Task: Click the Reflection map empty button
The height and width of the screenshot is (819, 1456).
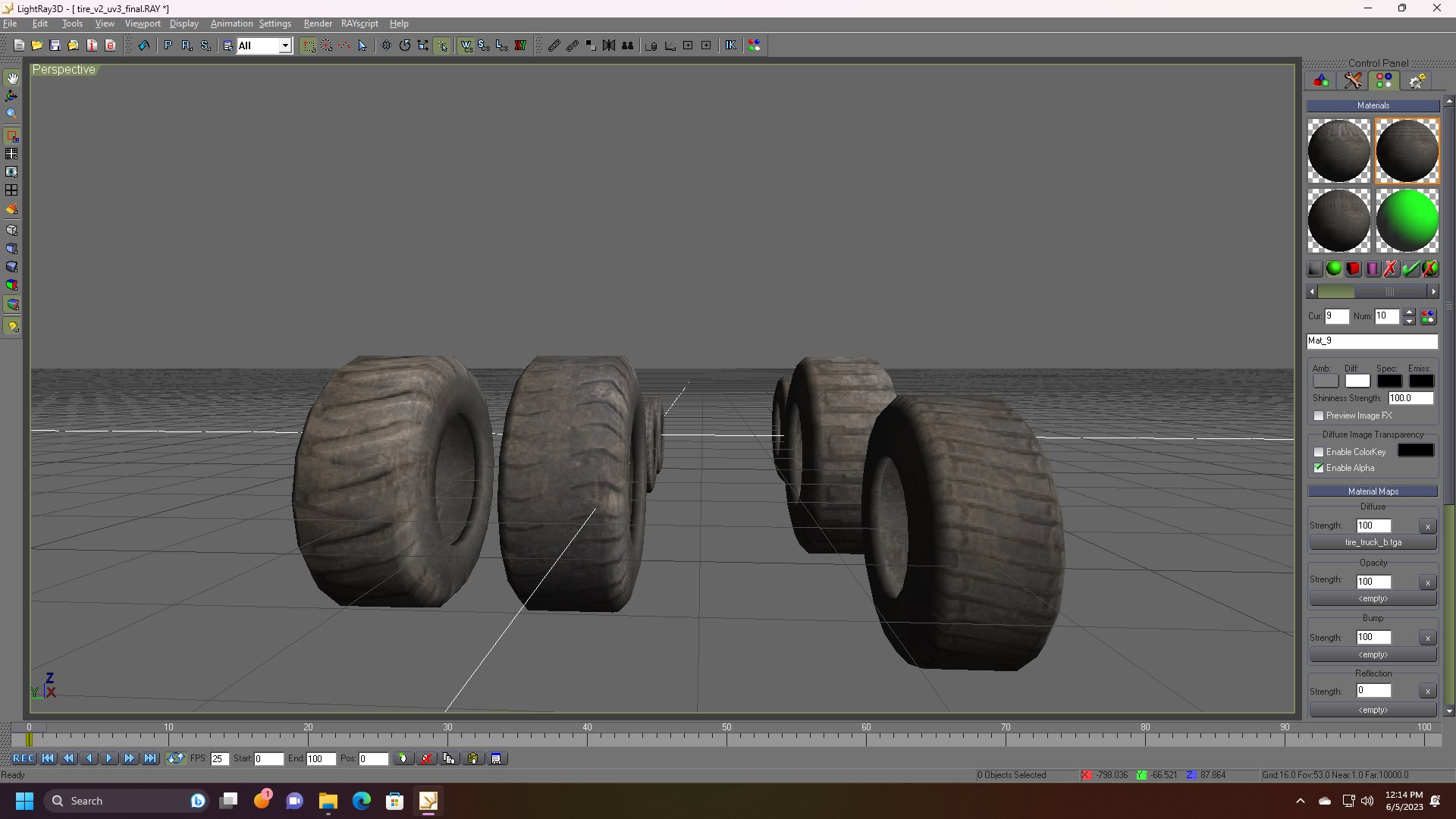Action: [1373, 710]
